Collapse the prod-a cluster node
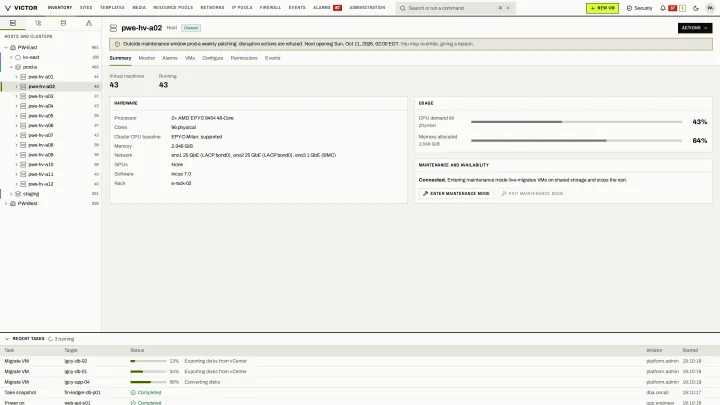 pyautogui.click(x=11, y=67)
